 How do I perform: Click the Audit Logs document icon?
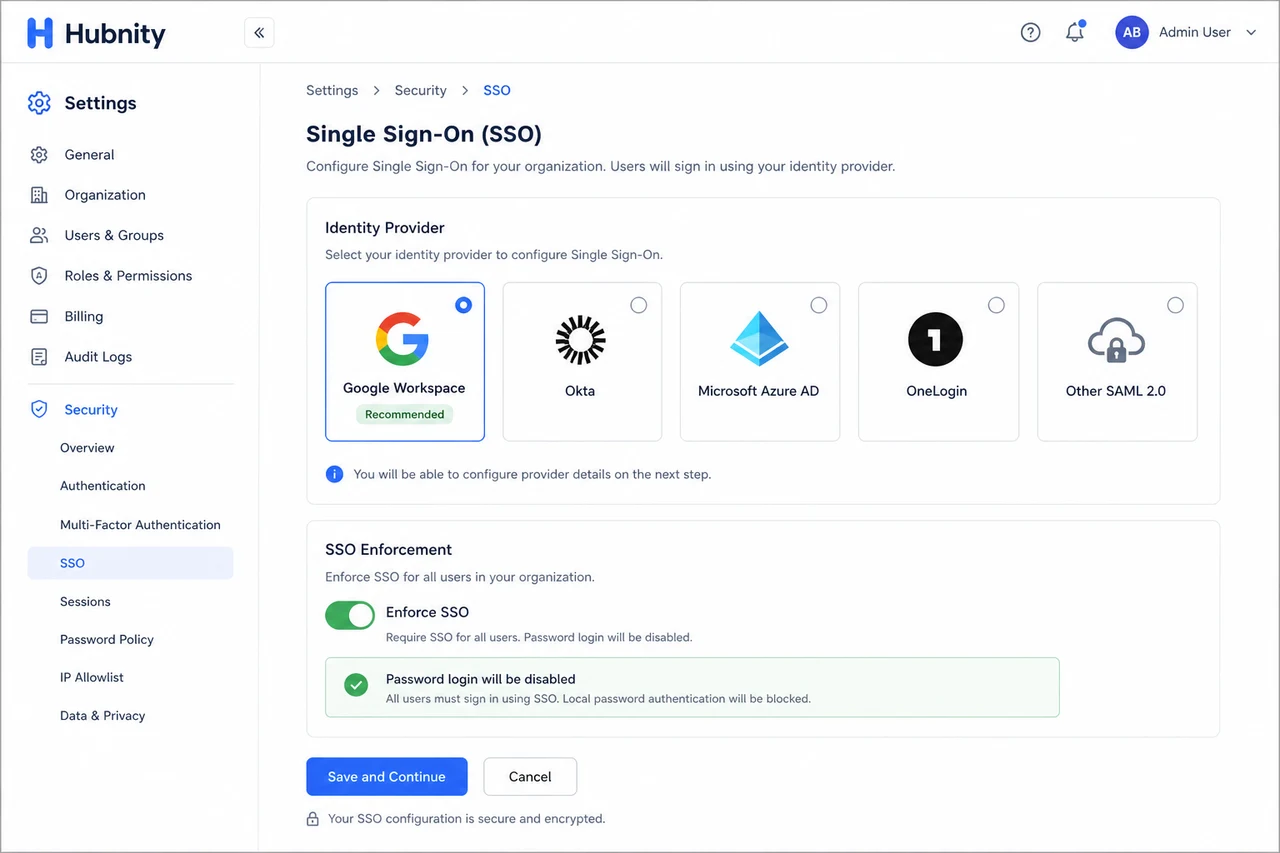(39, 357)
